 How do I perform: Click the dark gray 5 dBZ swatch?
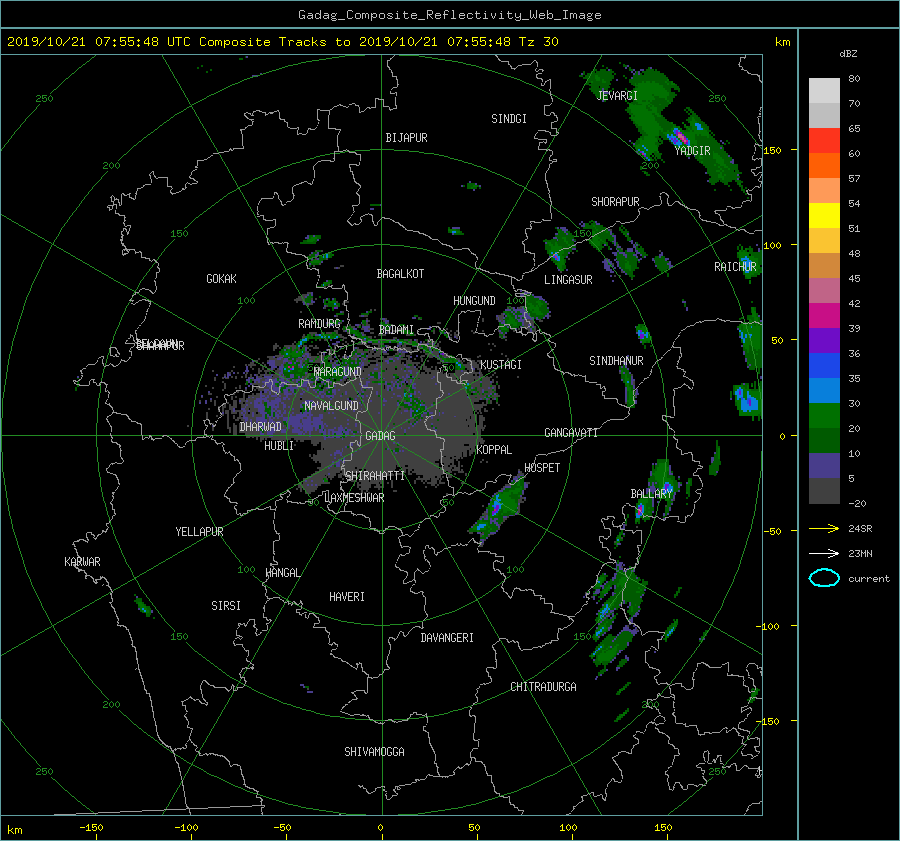click(824, 490)
